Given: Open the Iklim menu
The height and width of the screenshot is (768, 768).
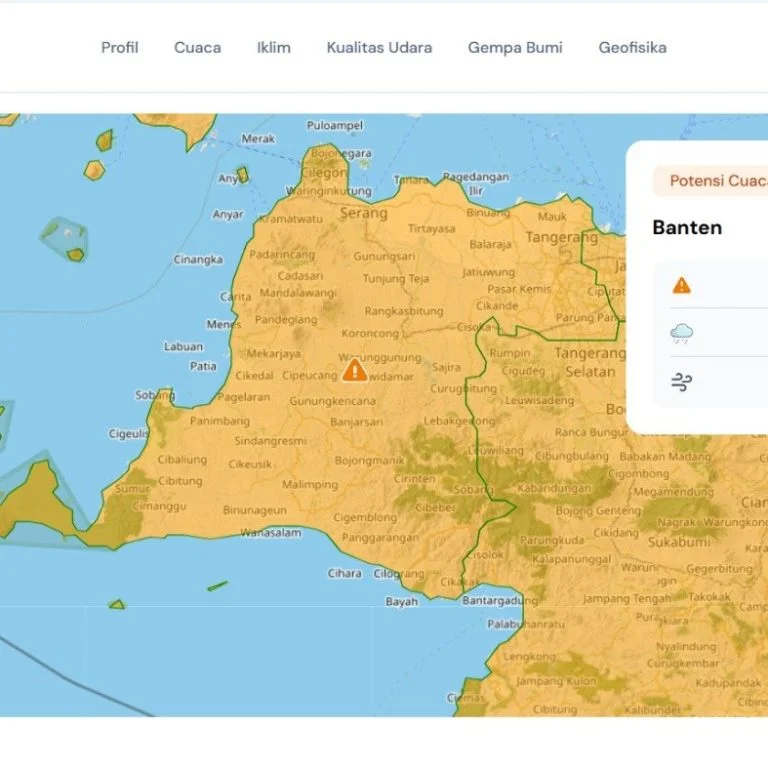Looking at the screenshot, I should 274,47.
